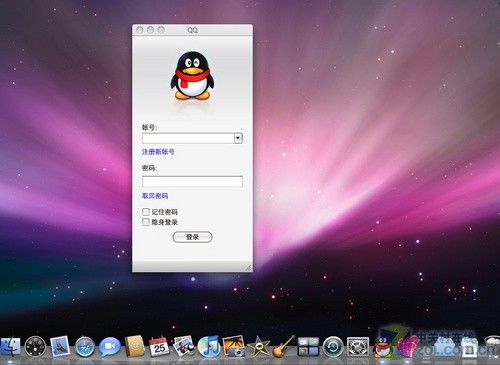Toggle the 隐身登录 invisible login checkbox
This screenshot has width=500, height=365.
[146, 222]
